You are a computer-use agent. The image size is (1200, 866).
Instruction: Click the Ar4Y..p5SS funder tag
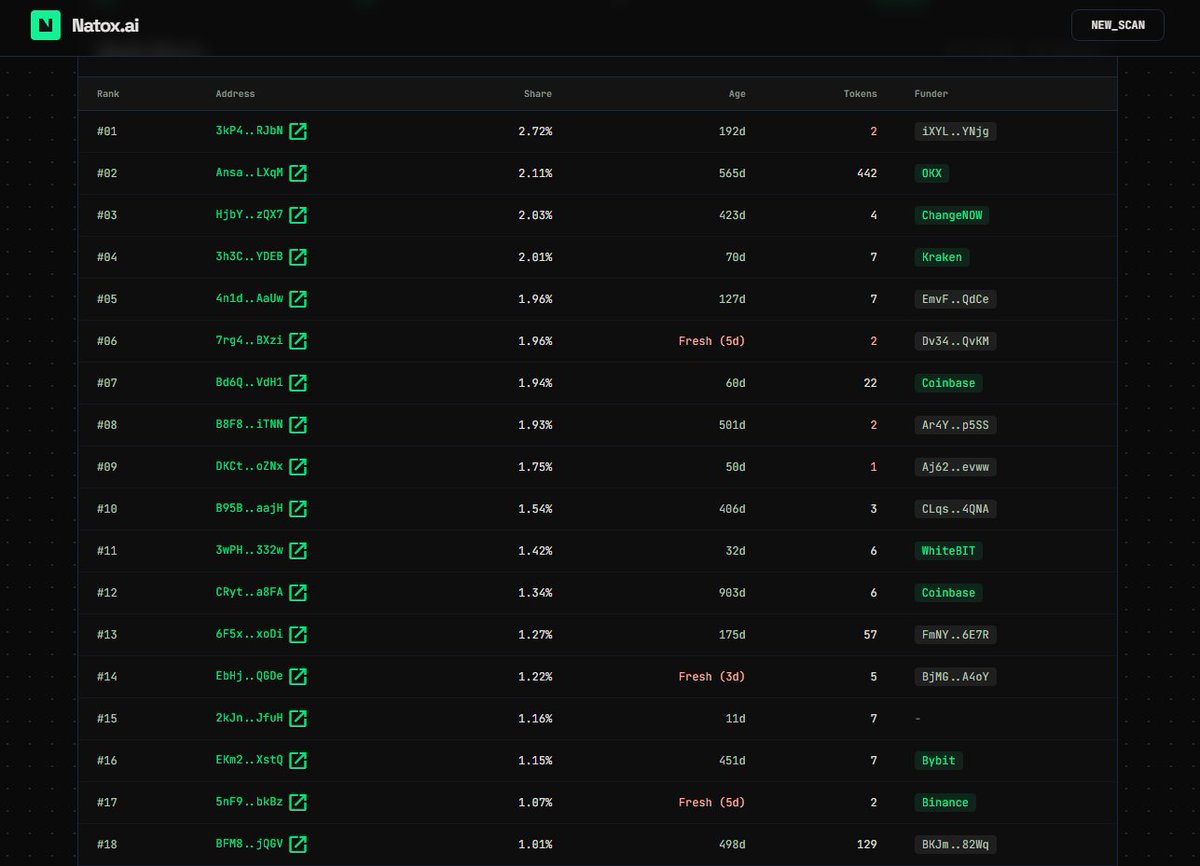[x=955, y=425]
